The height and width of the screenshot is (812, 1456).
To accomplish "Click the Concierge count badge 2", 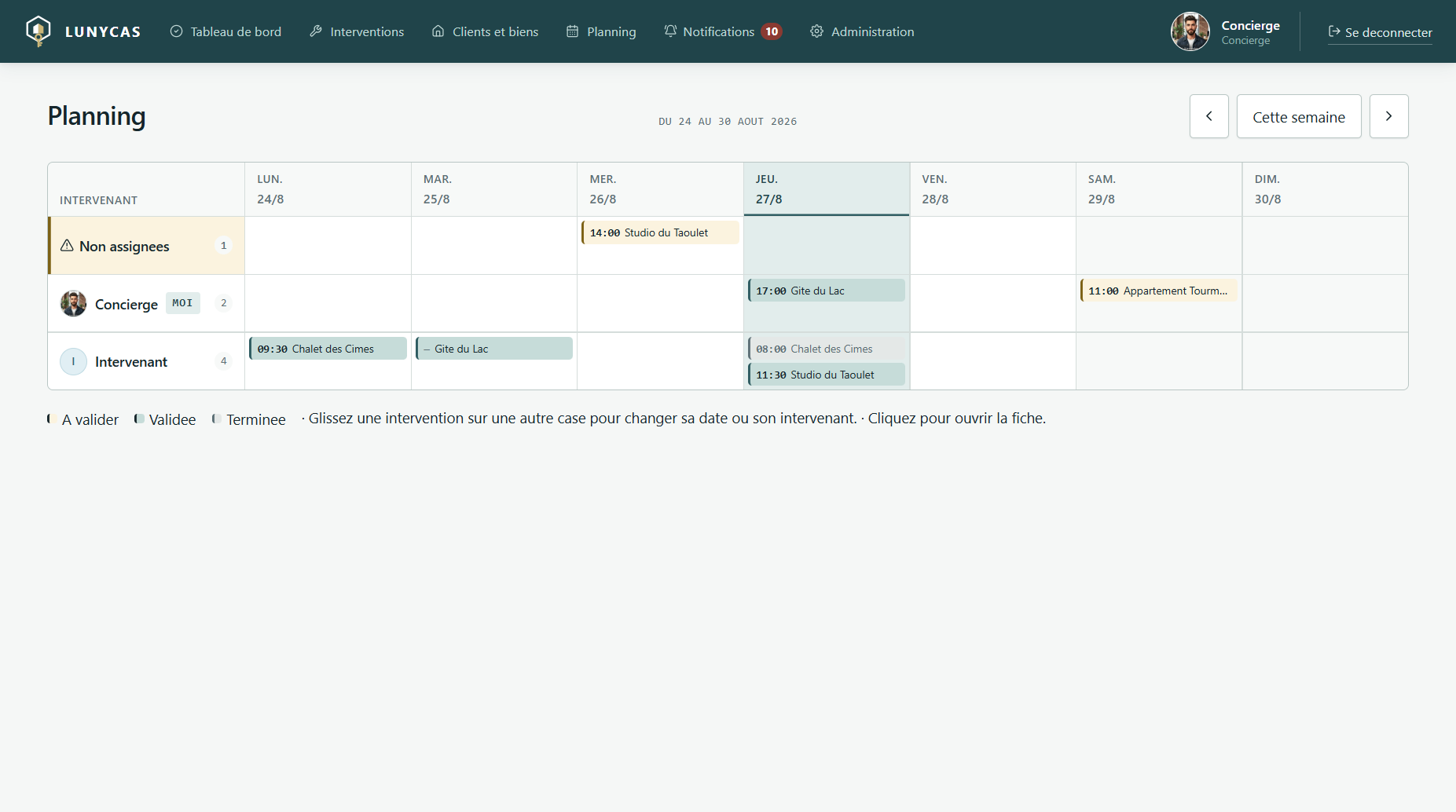I will (224, 303).
